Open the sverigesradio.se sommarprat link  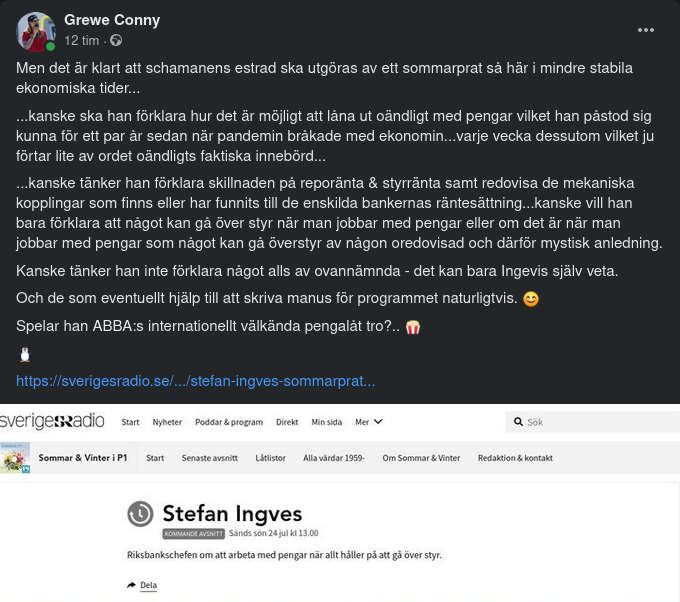(196, 381)
